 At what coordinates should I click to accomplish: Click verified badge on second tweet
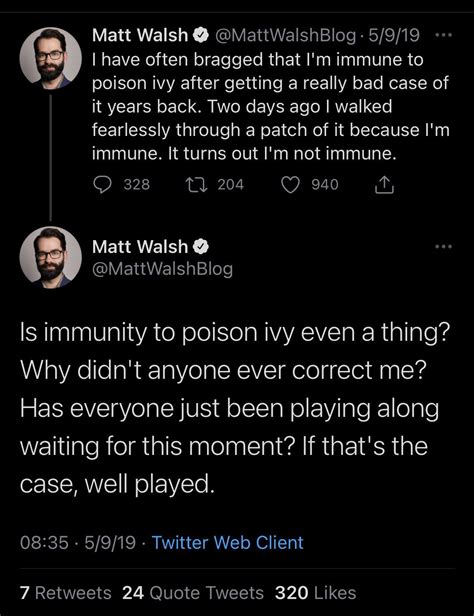[201, 247]
